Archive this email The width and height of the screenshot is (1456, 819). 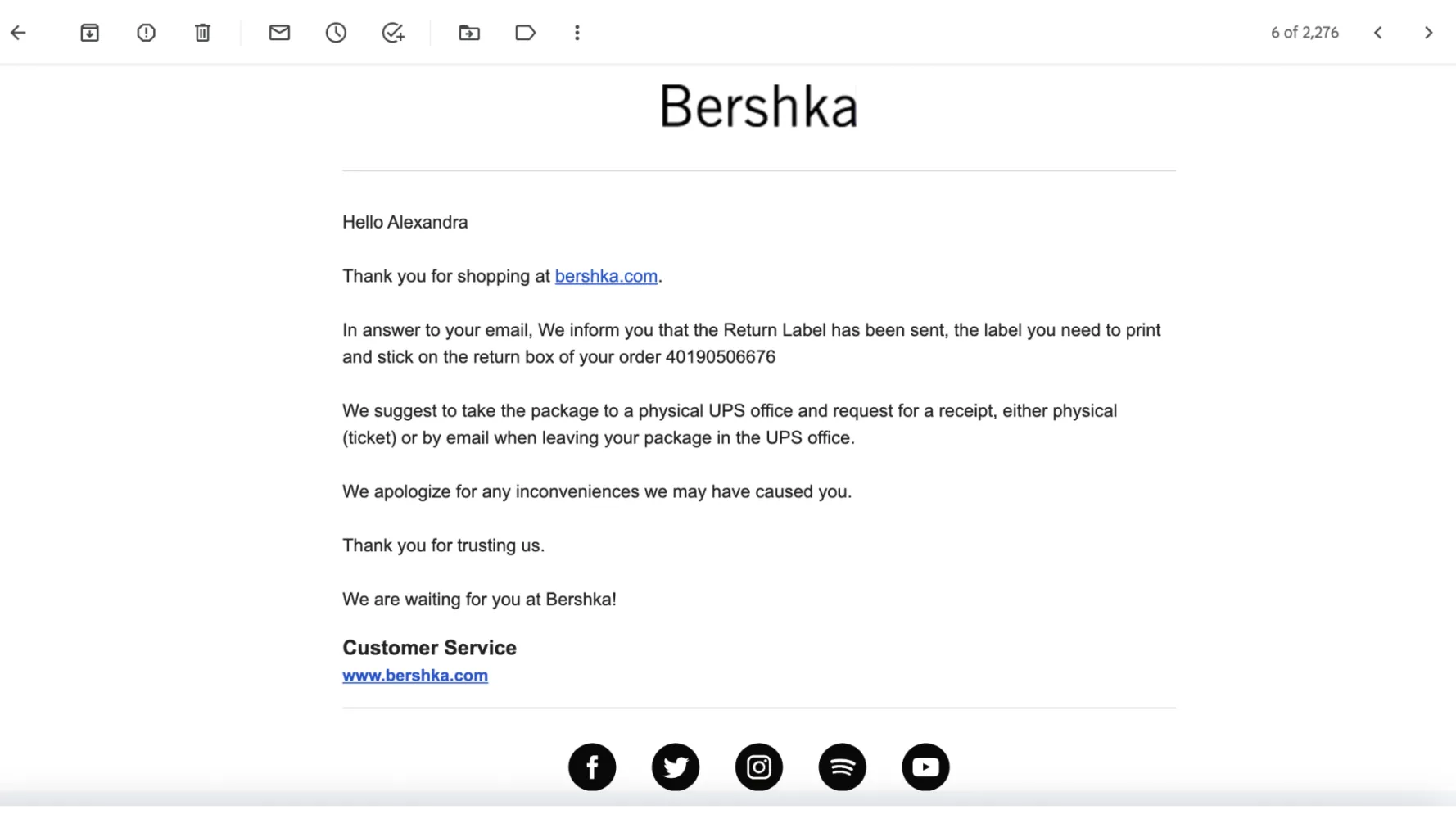pyautogui.click(x=89, y=33)
